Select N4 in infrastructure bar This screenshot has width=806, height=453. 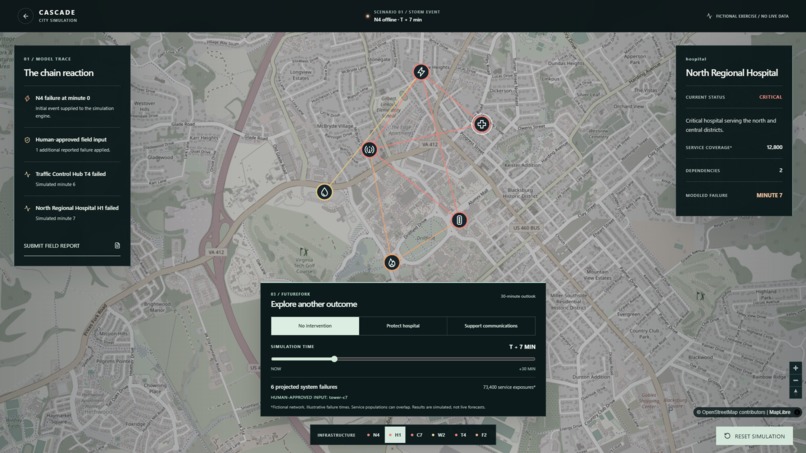tap(374, 435)
